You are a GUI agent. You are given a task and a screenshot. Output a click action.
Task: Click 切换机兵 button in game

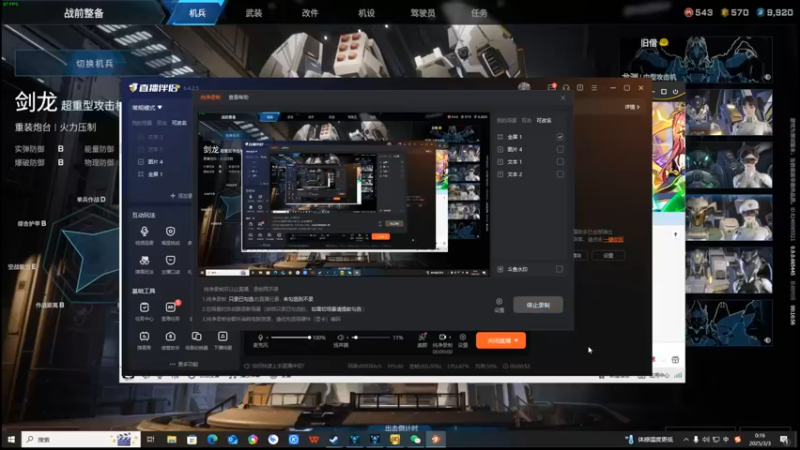pos(94,64)
